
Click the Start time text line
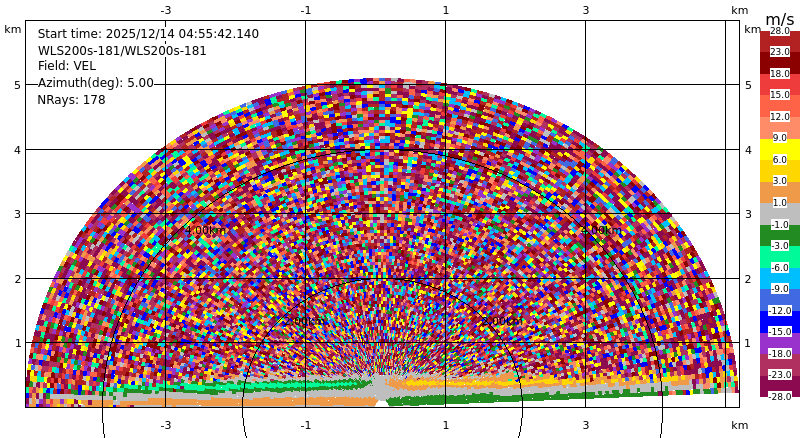pyautogui.click(x=148, y=34)
